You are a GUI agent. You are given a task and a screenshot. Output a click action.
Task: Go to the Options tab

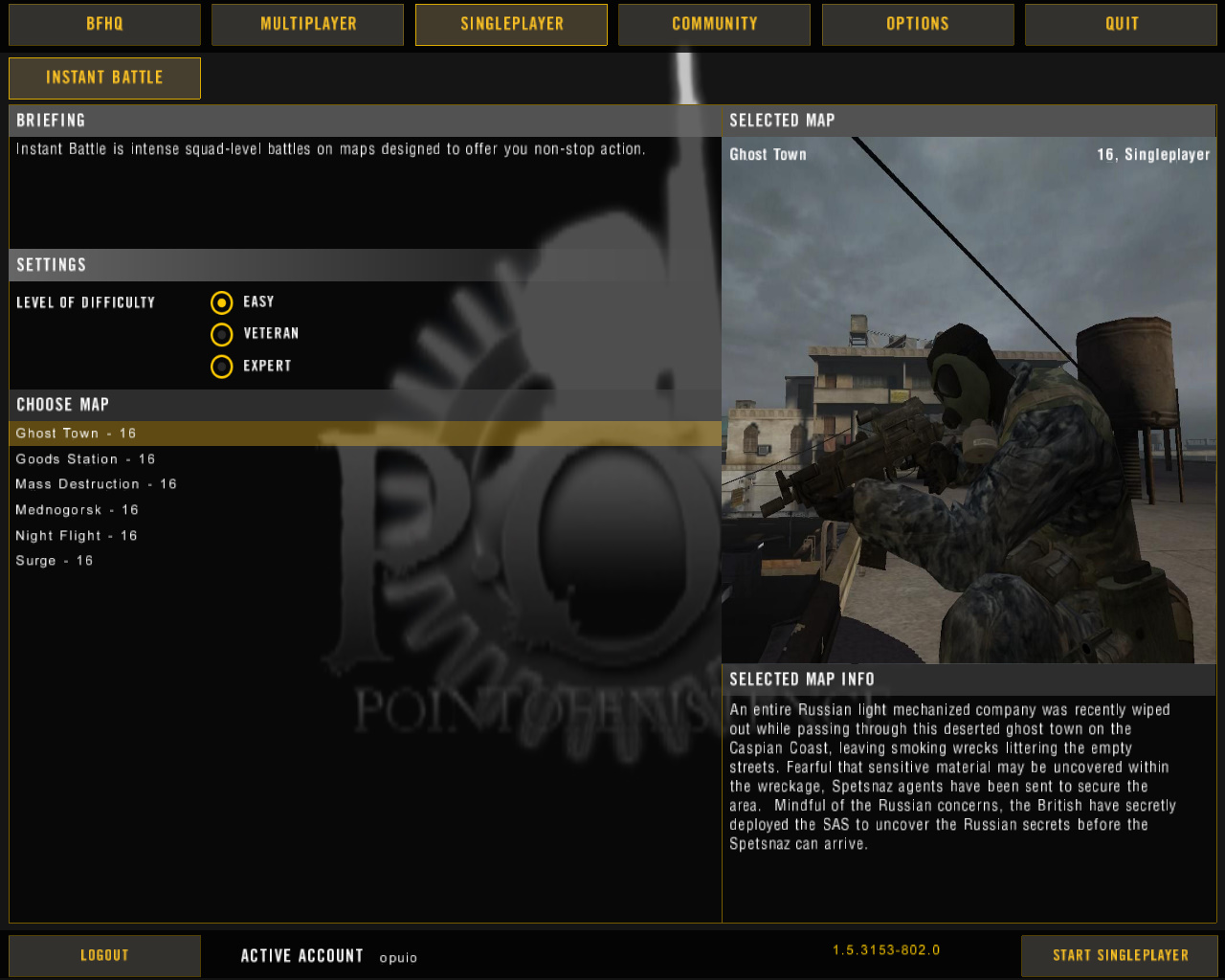918,24
